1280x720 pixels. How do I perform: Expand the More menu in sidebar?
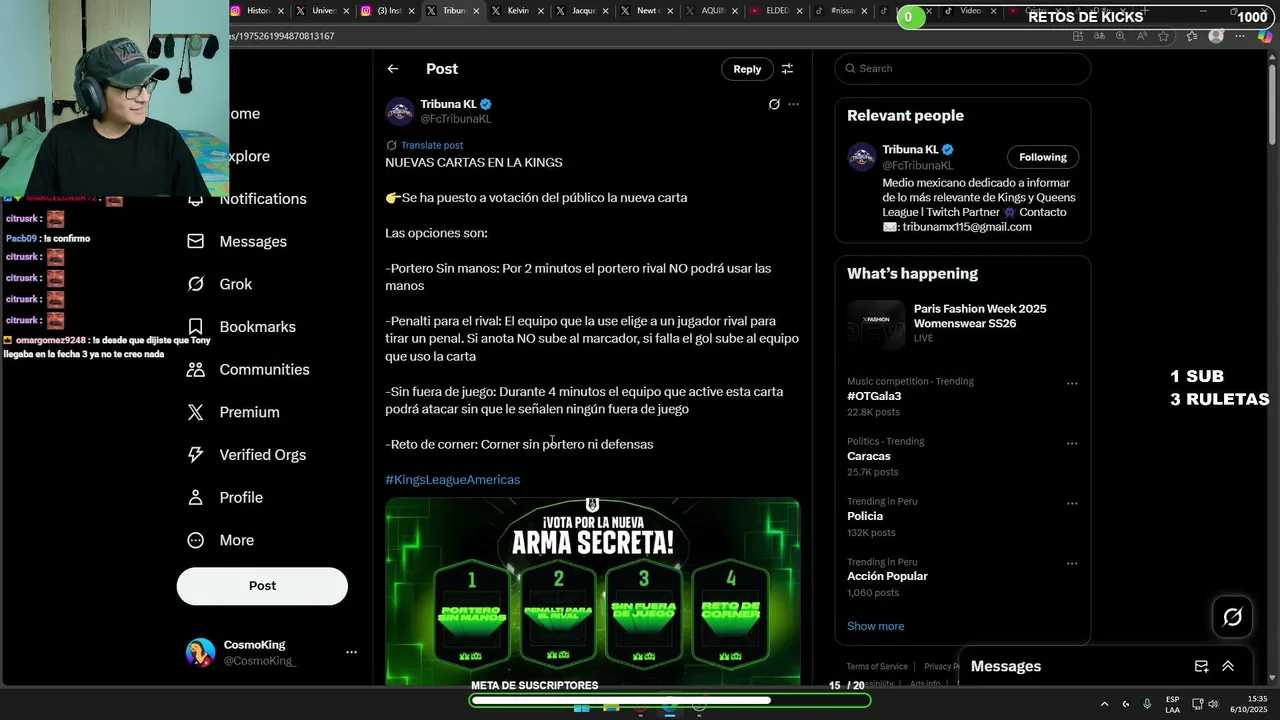point(236,540)
